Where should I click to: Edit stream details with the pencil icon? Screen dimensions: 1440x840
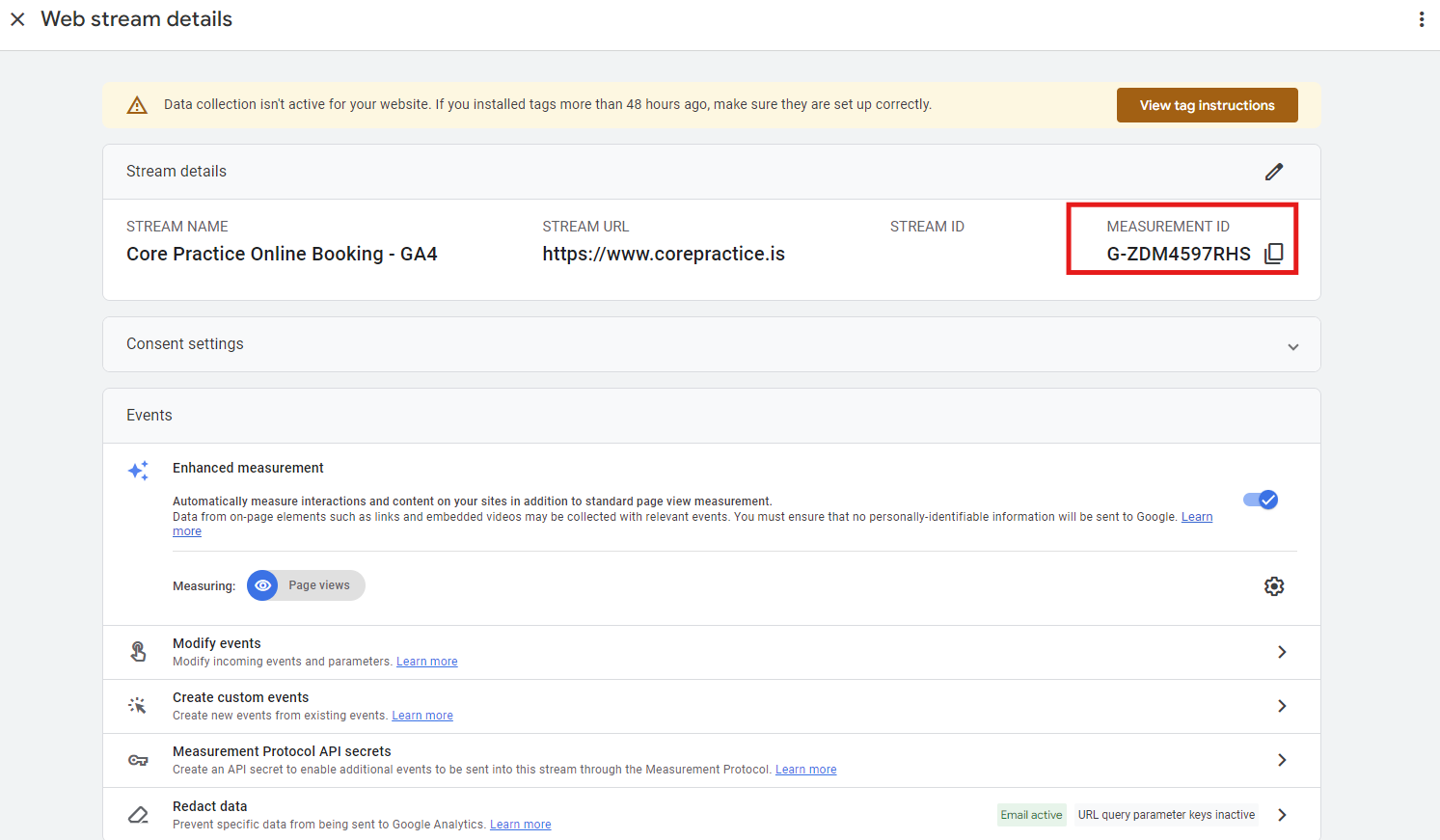[x=1274, y=172]
